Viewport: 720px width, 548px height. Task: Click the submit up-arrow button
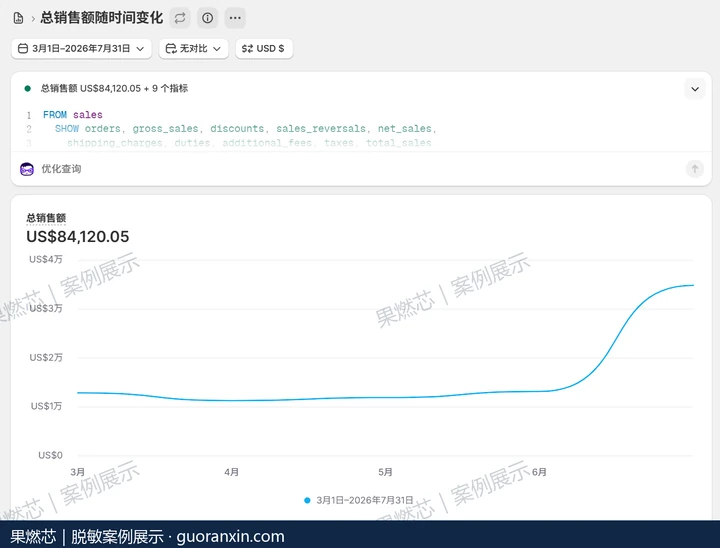pyautogui.click(x=695, y=169)
